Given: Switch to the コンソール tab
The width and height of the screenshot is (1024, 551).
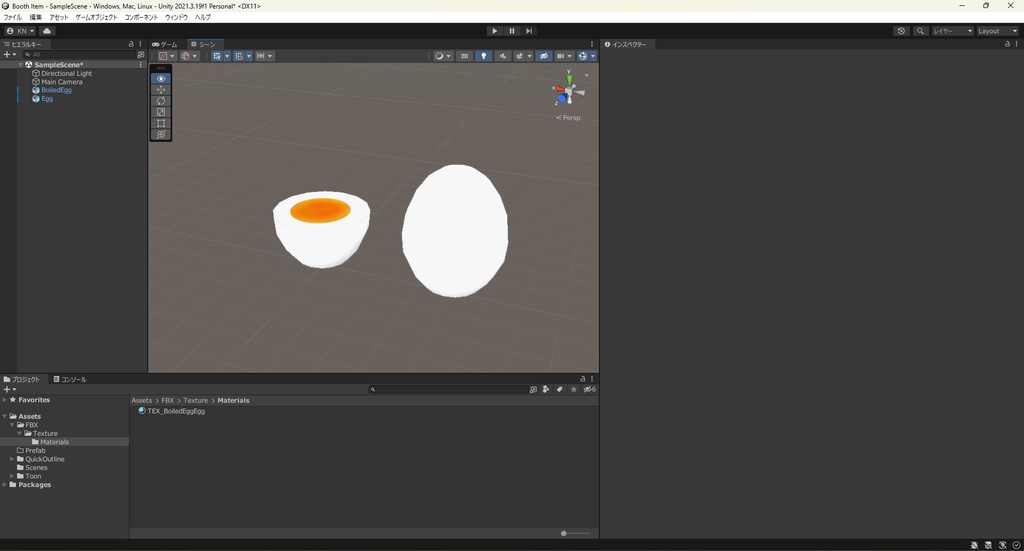Looking at the screenshot, I should (x=70, y=379).
